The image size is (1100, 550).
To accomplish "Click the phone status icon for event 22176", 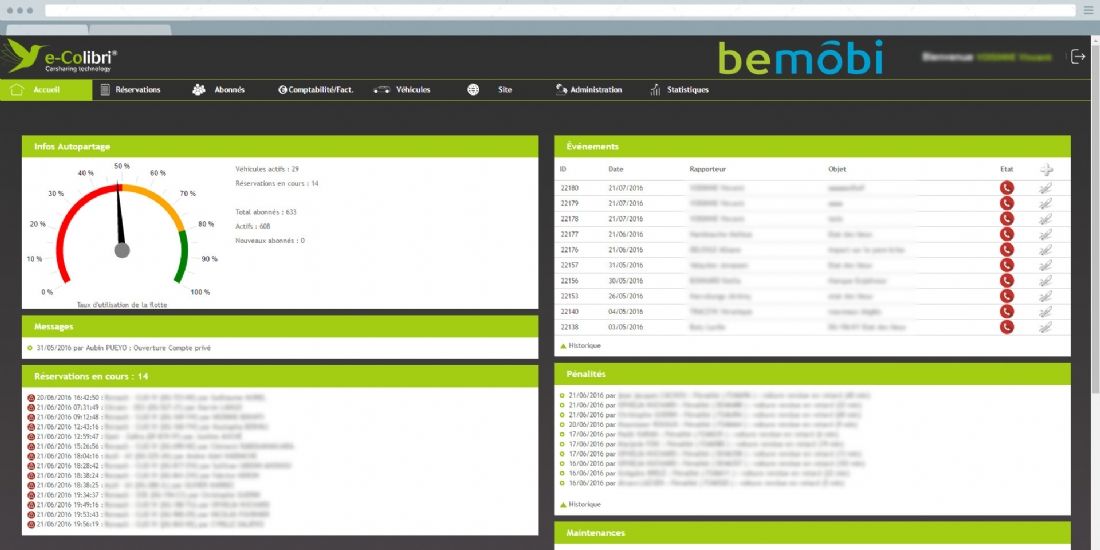I will (1007, 250).
